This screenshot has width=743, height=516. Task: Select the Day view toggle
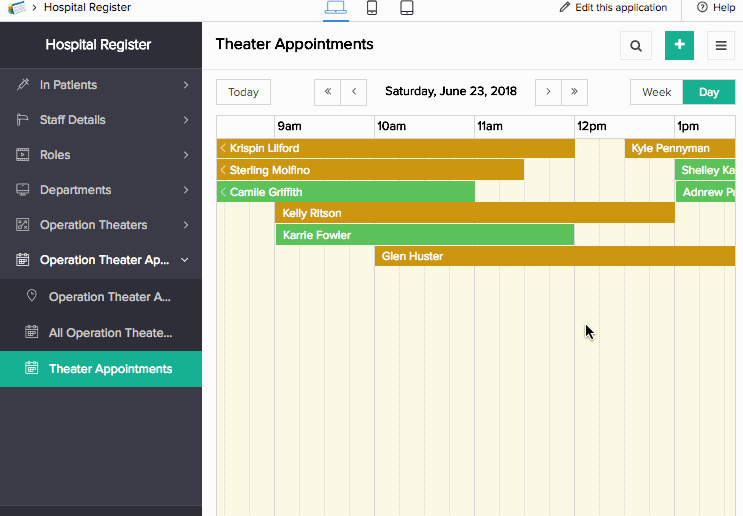point(709,92)
